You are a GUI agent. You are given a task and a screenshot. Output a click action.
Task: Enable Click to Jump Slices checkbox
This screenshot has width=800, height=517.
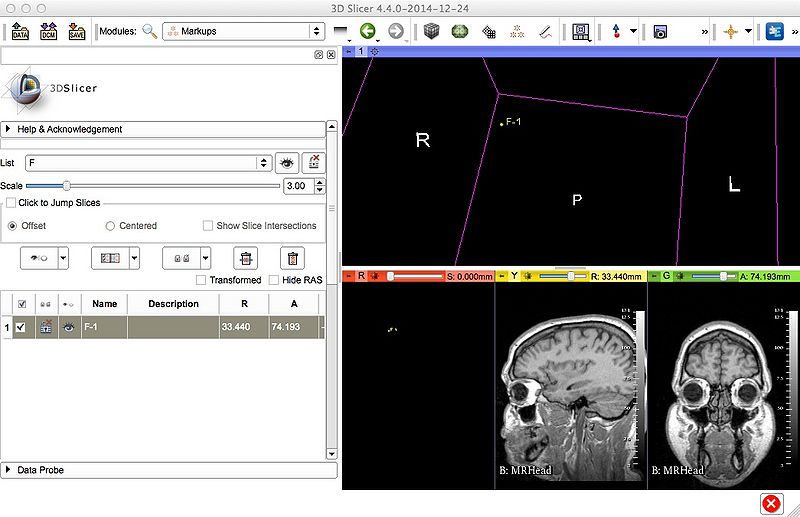pyautogui.click(x=11, y=203)
